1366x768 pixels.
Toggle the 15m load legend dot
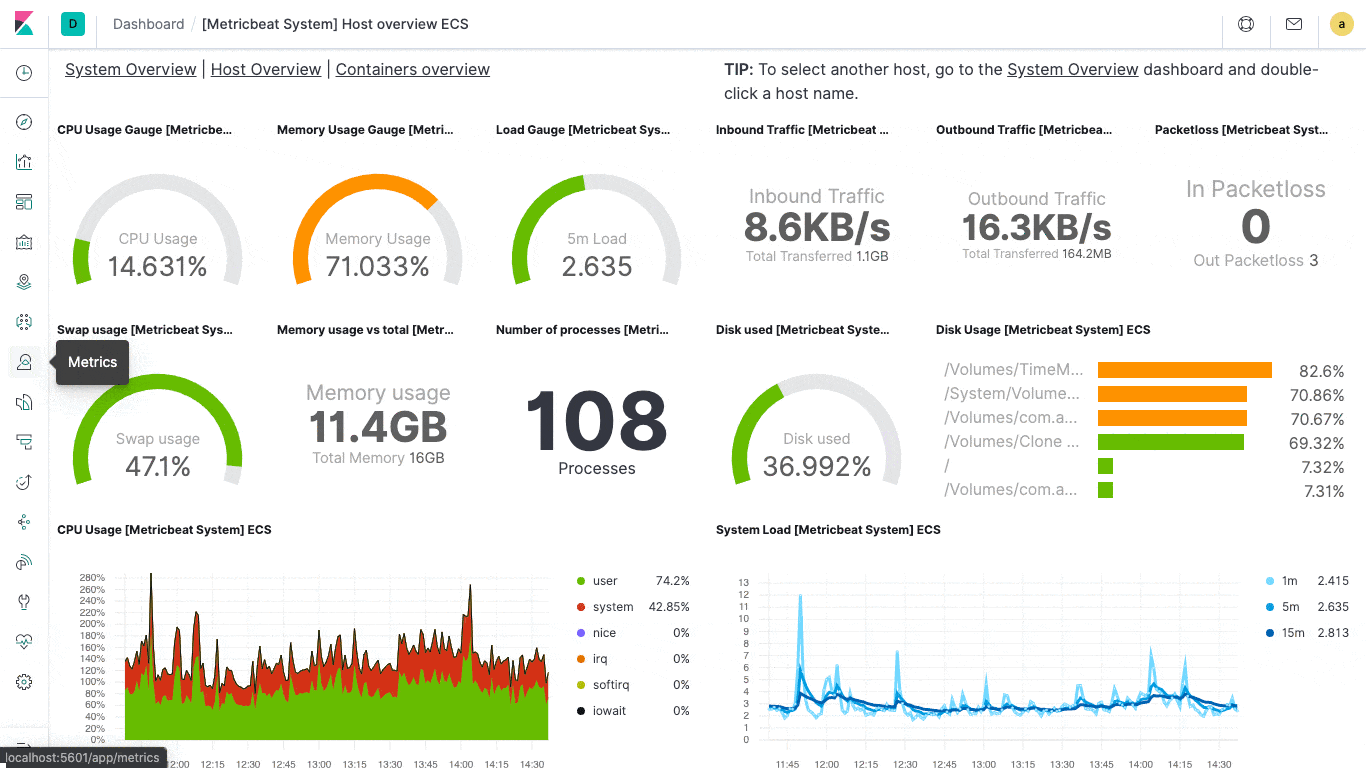[1270, 633]
